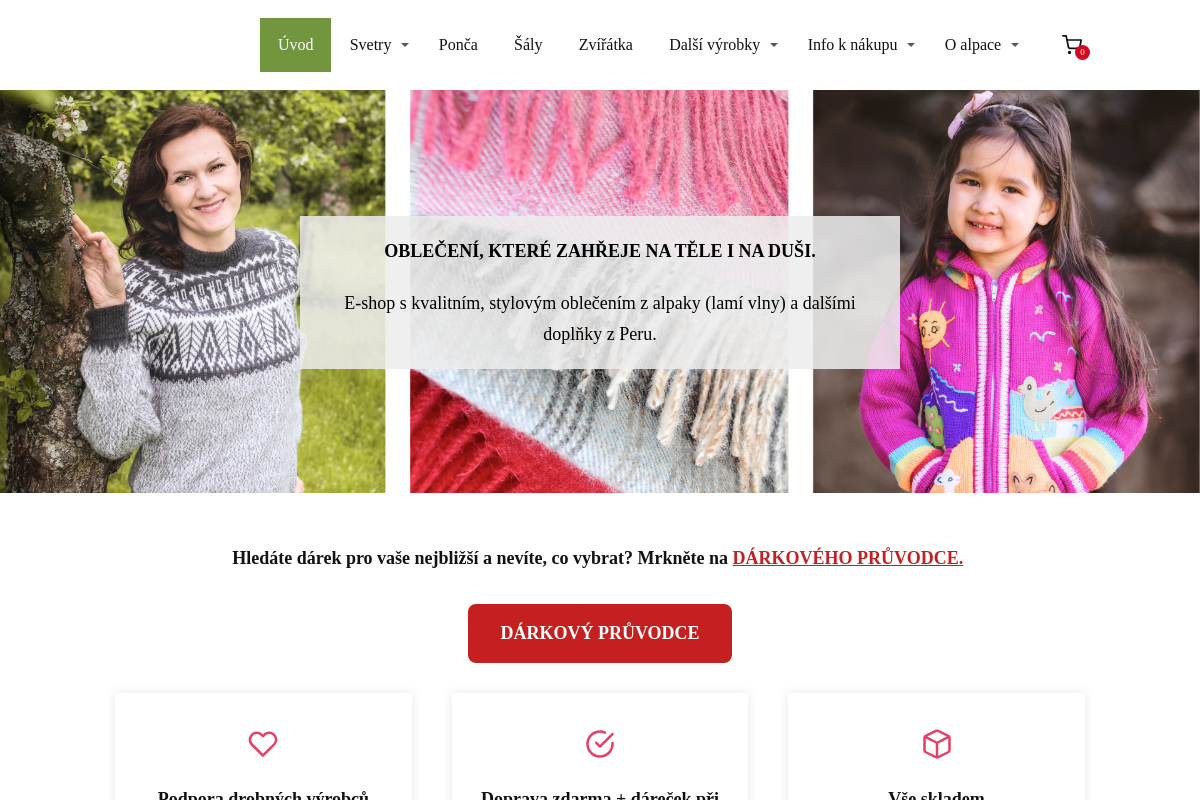The width and height of the screenshot is (1200, 800).
Task: Click the heart icon in first feature card
Action: pyautogui.click(x=263, y=744)
